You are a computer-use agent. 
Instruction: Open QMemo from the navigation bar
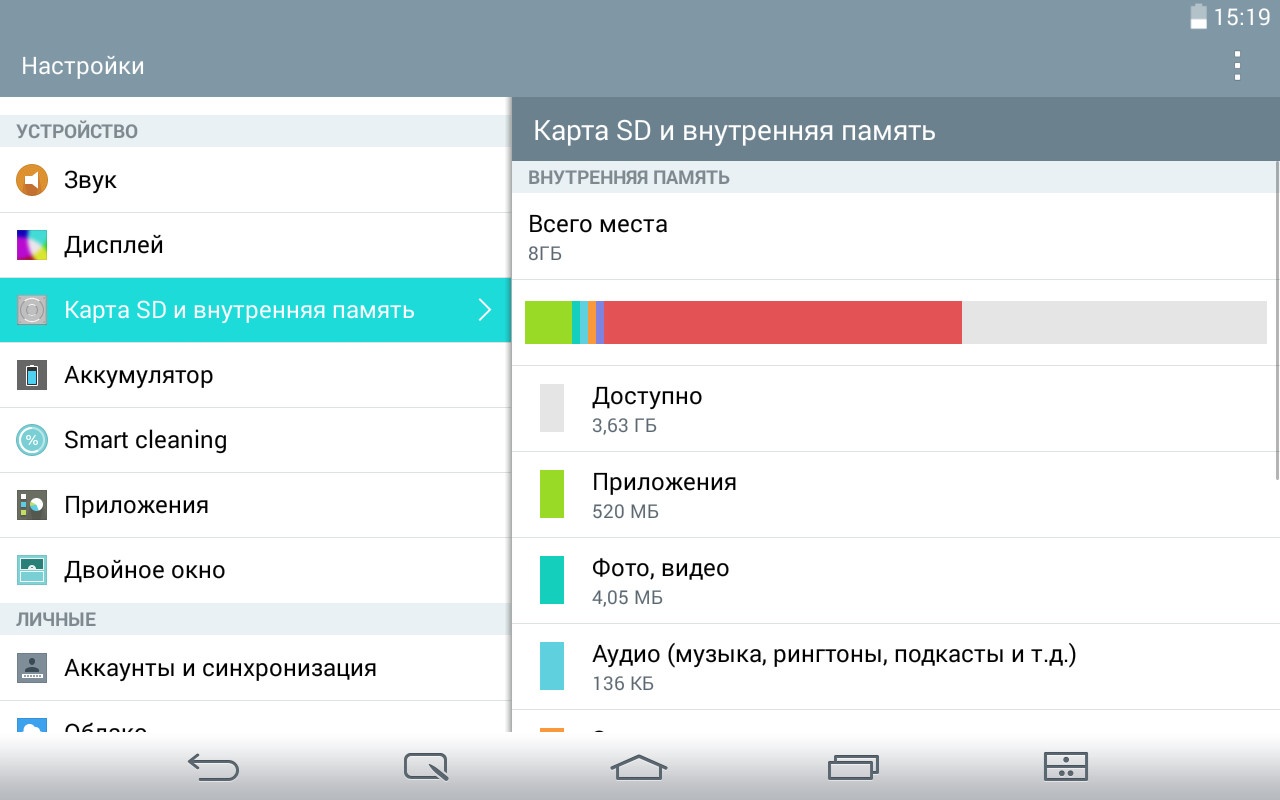click(x=426, y=767)
